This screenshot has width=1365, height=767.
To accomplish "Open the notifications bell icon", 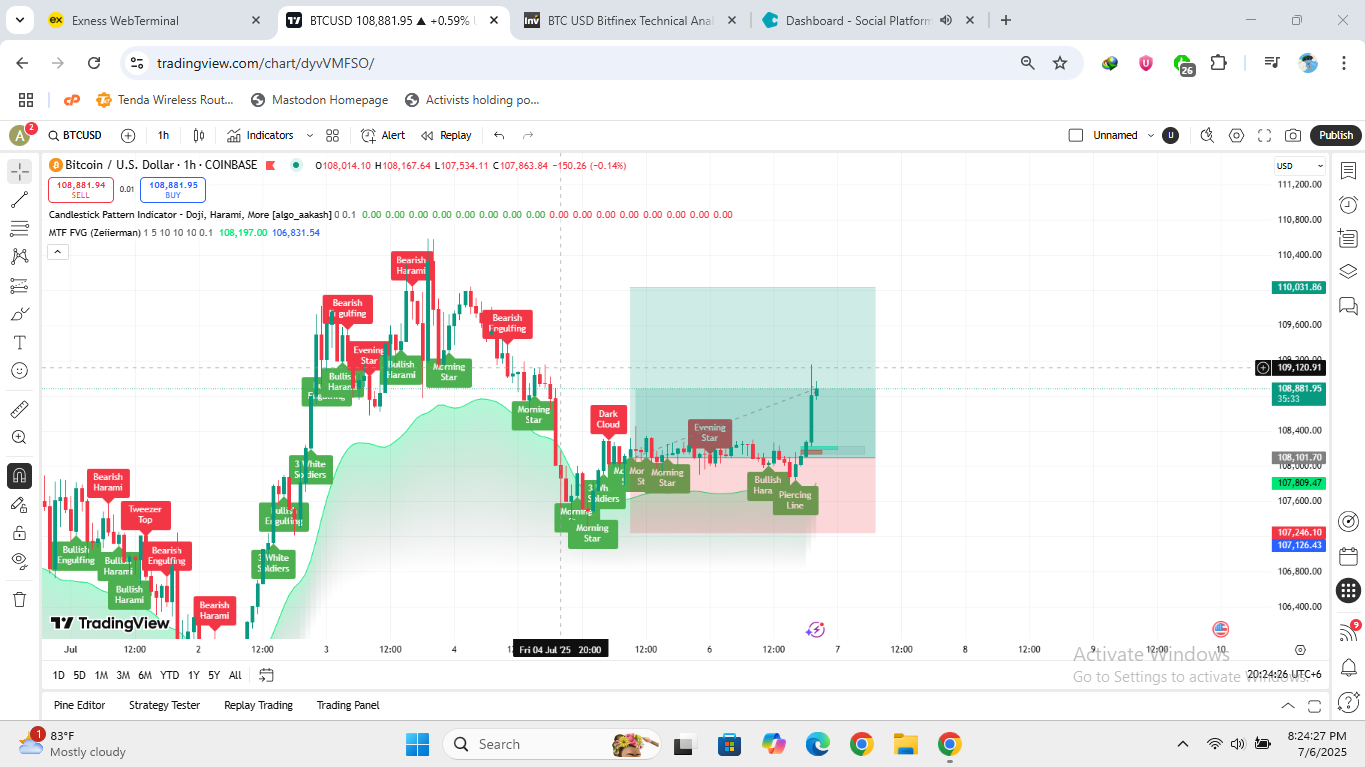I will pyautogui.click(x=1348, y=667).
